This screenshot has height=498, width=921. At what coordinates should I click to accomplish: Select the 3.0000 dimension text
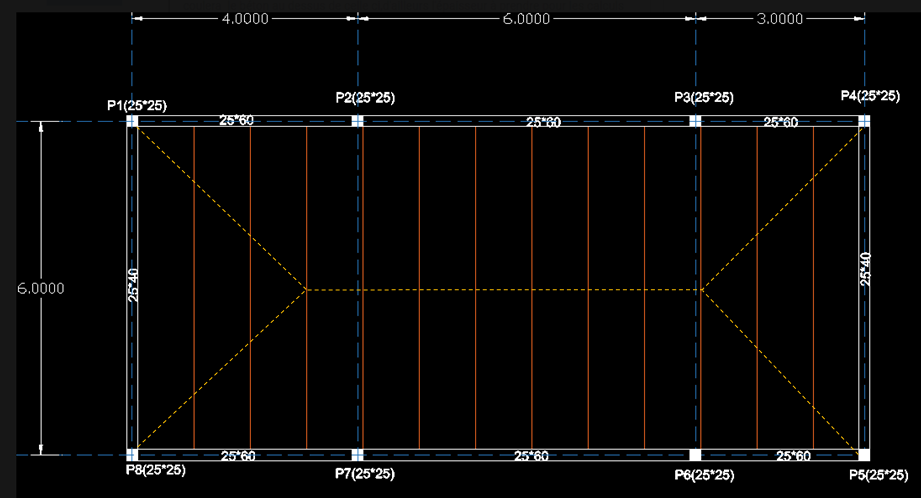pyautogui.click(x=779, y=19)
